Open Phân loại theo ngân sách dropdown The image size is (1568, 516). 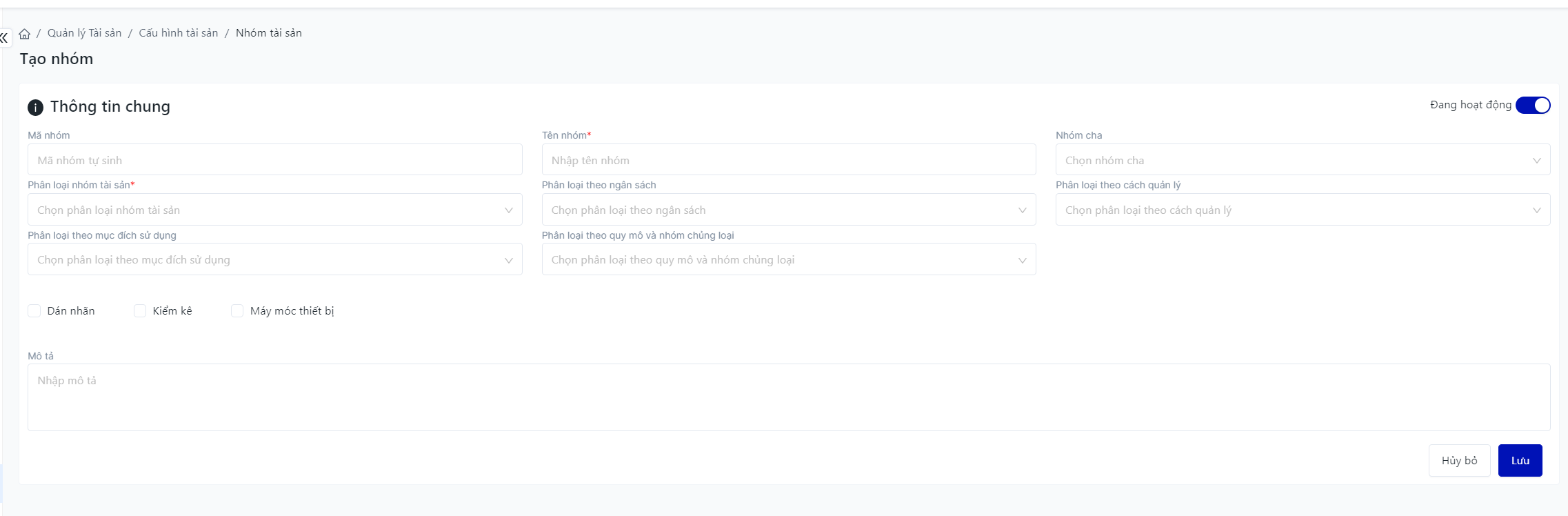[x=788, y=210]
